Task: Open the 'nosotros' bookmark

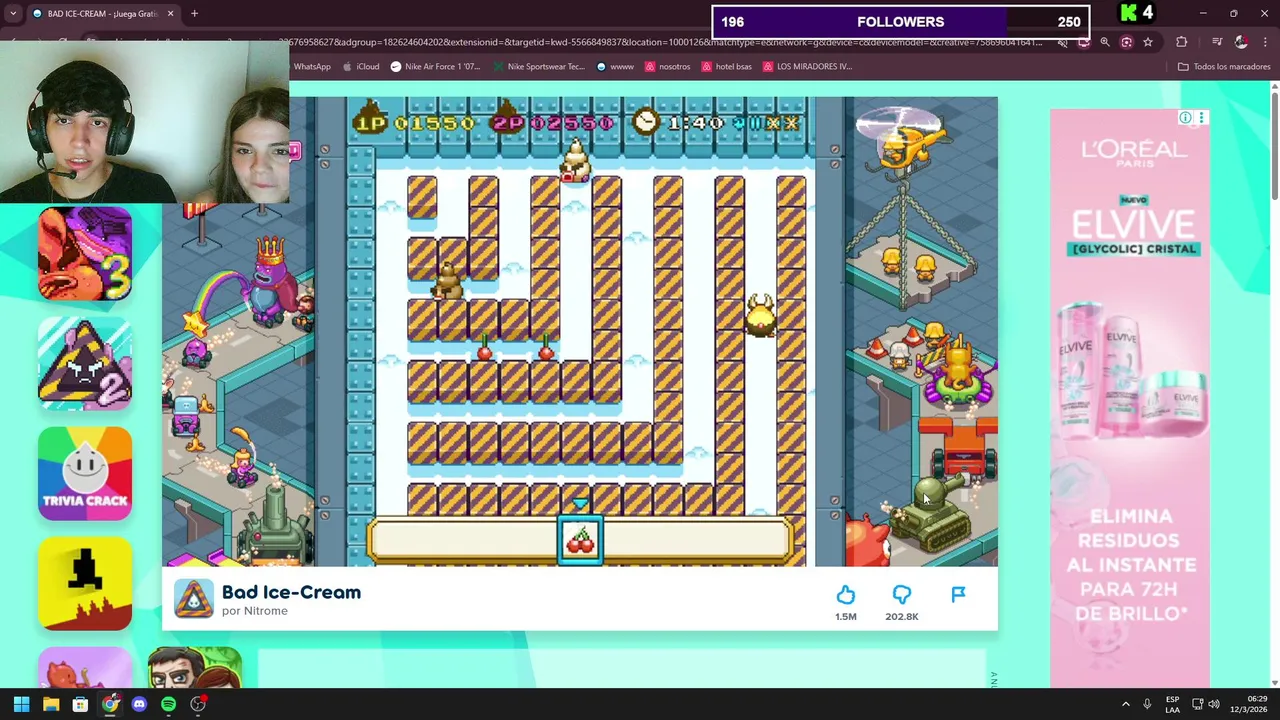Action: coord(668,67)
